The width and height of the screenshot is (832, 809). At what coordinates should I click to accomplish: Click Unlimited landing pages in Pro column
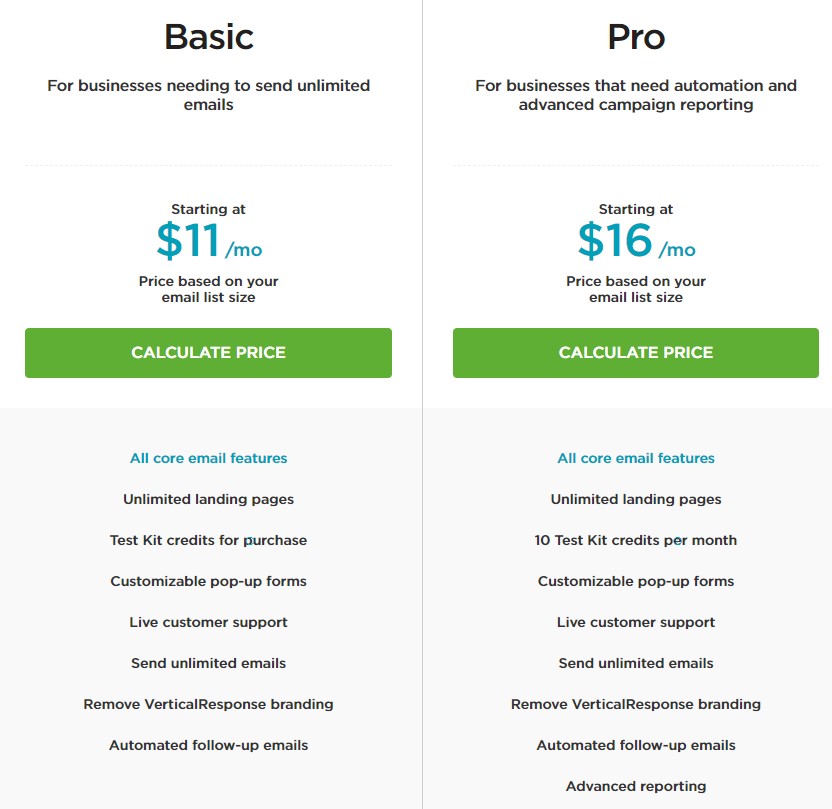tap(636, 499)
